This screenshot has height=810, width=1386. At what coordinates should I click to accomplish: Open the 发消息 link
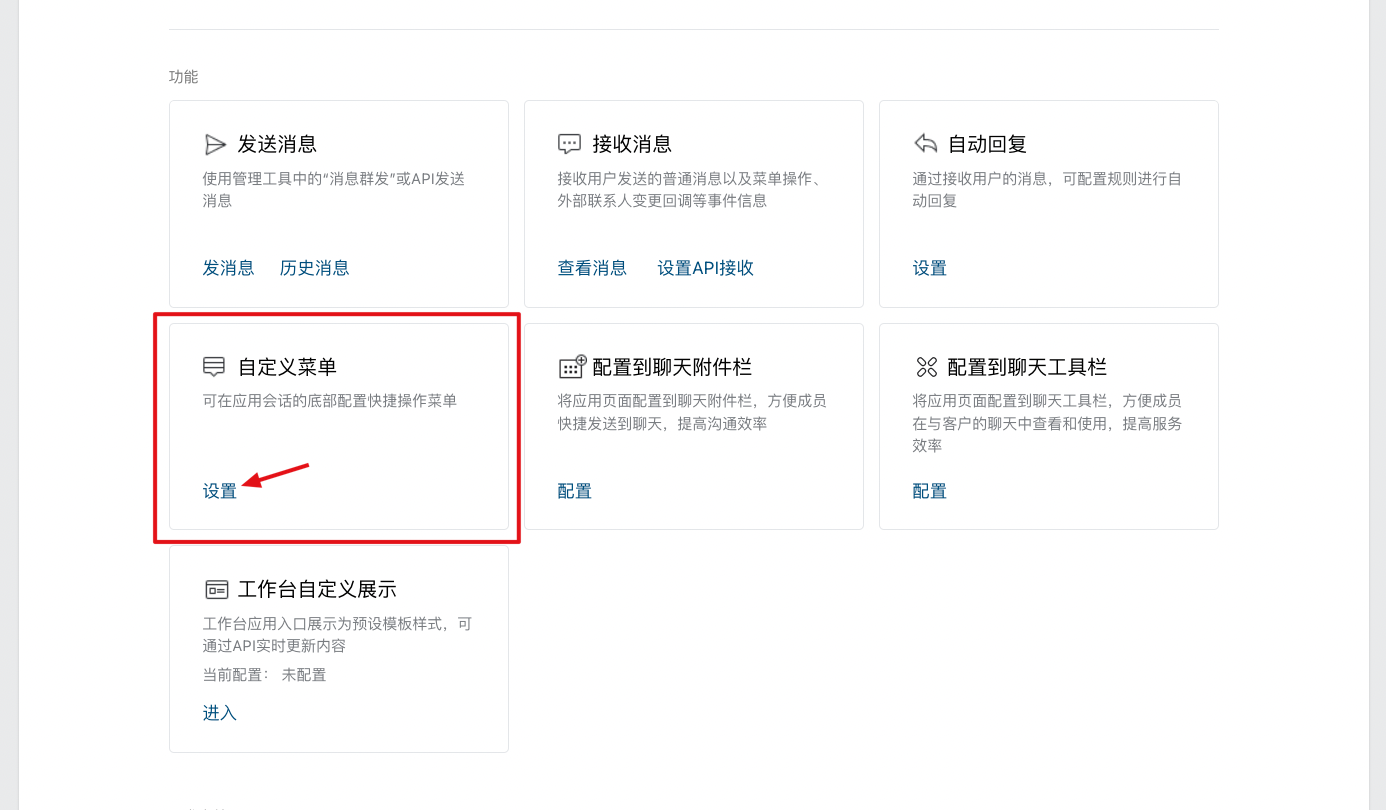(x=228, y=268)
